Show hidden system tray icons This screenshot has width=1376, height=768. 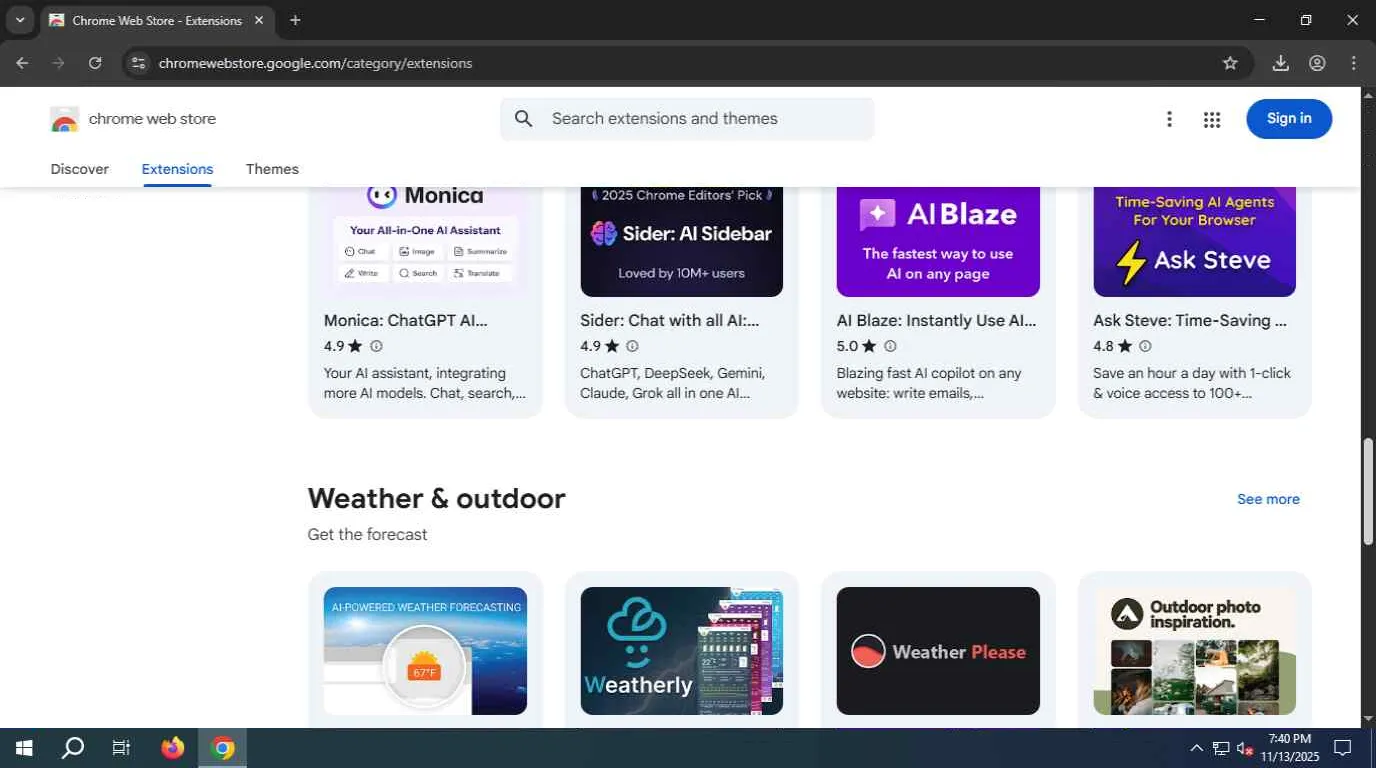[1196, 748]
